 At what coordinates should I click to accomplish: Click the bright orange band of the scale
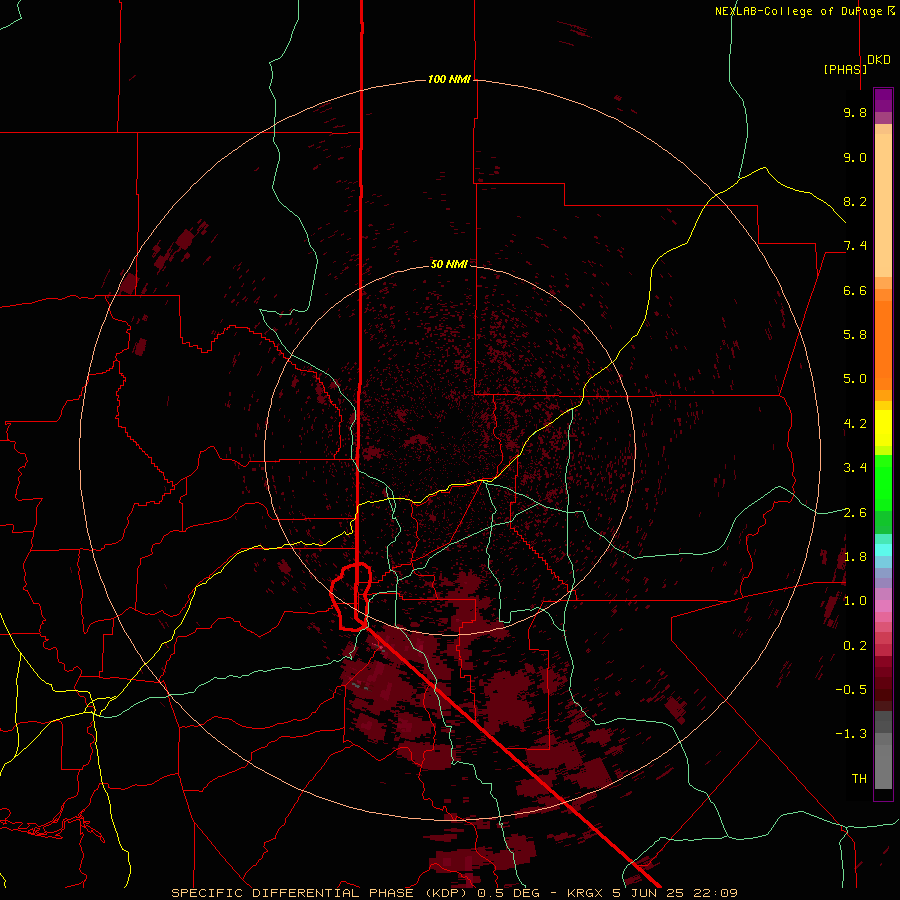click(x=883, y=344)
